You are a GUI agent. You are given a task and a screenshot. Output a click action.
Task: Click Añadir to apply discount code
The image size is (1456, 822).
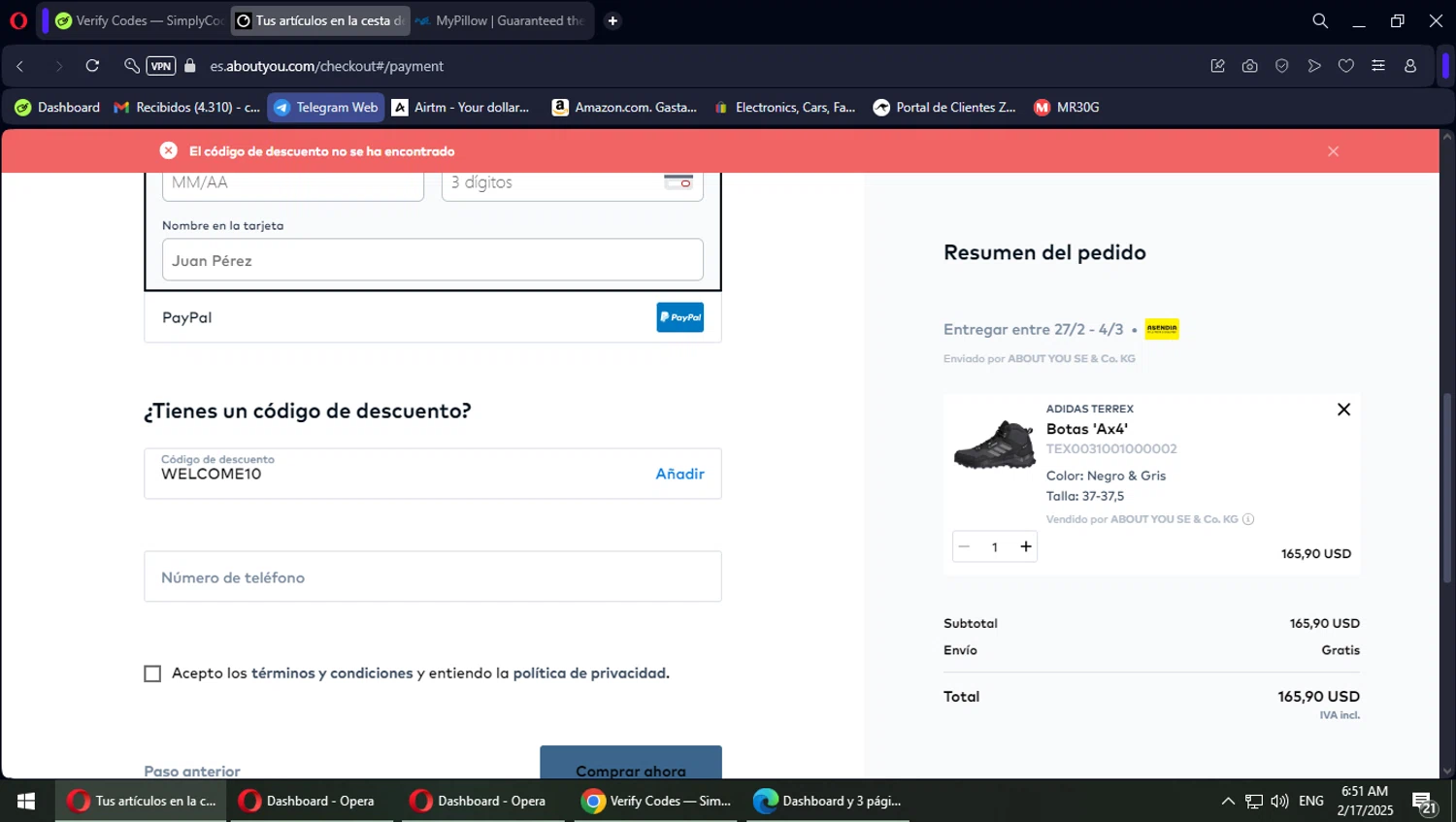679,474
